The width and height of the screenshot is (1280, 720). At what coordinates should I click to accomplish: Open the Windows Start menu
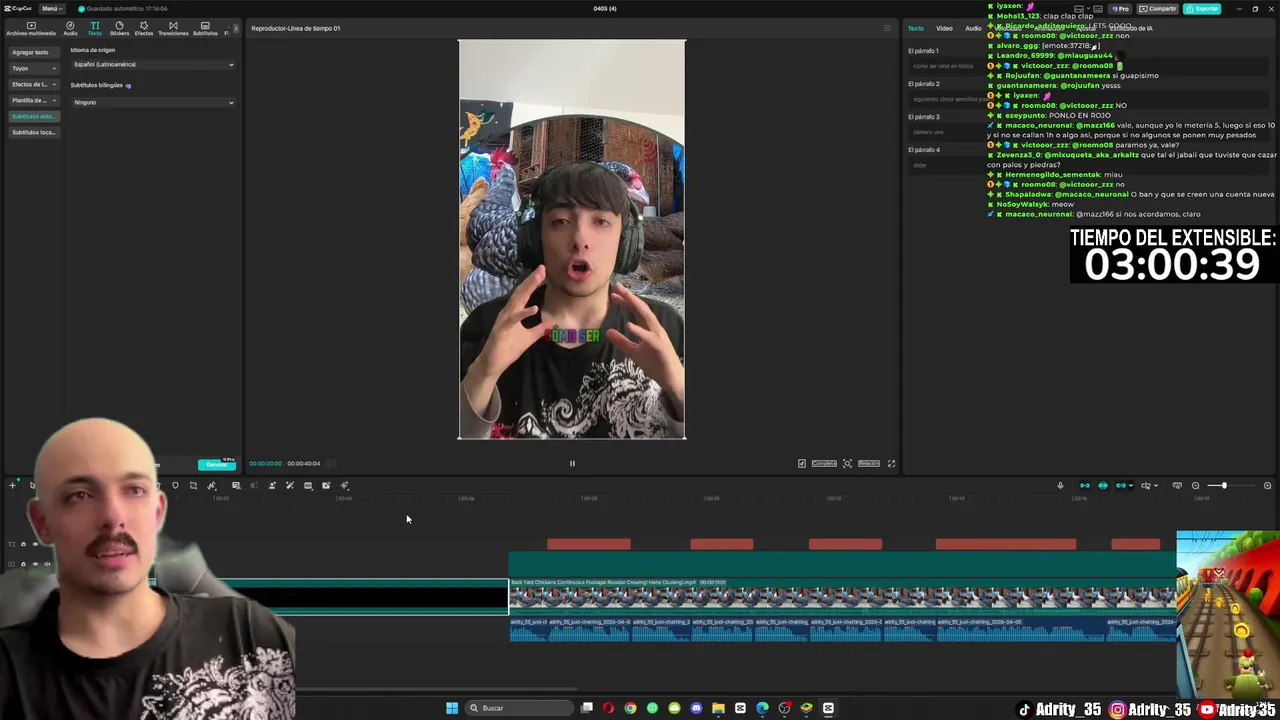coord(452,708)
